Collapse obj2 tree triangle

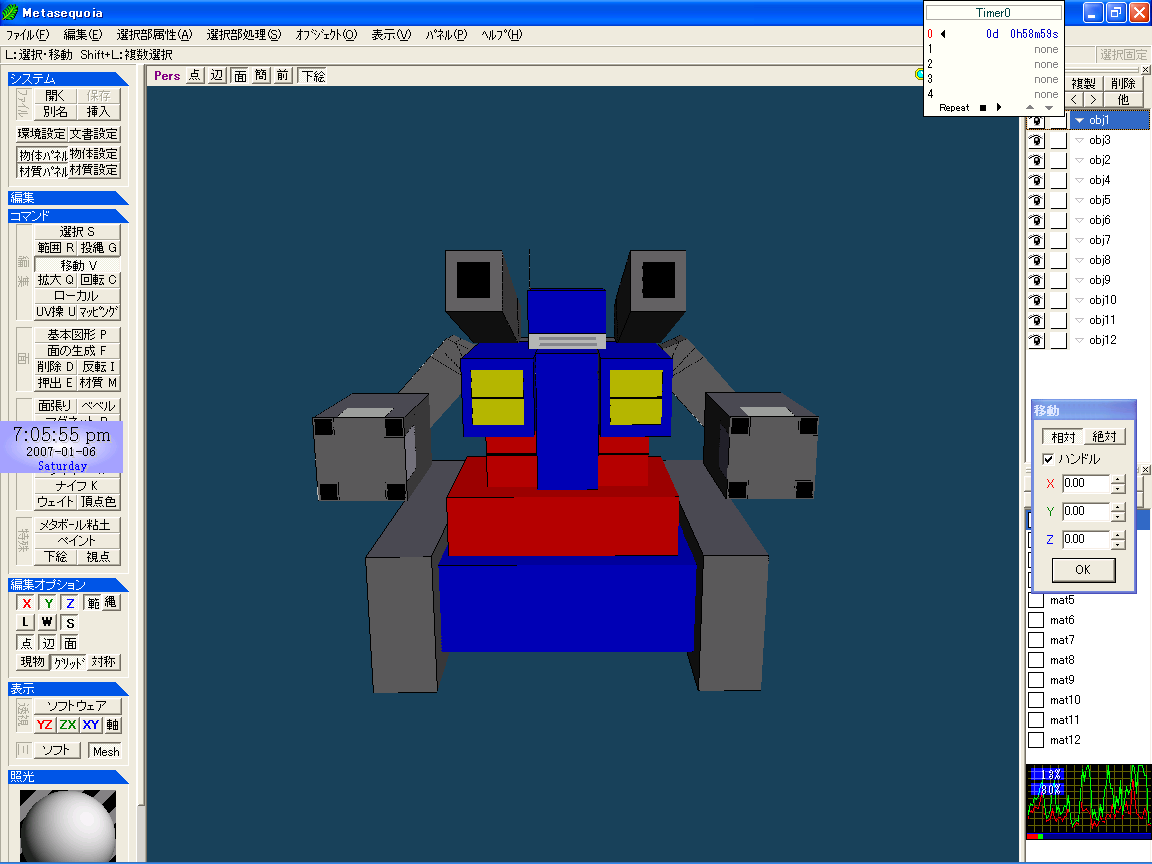pos(1079,160)
